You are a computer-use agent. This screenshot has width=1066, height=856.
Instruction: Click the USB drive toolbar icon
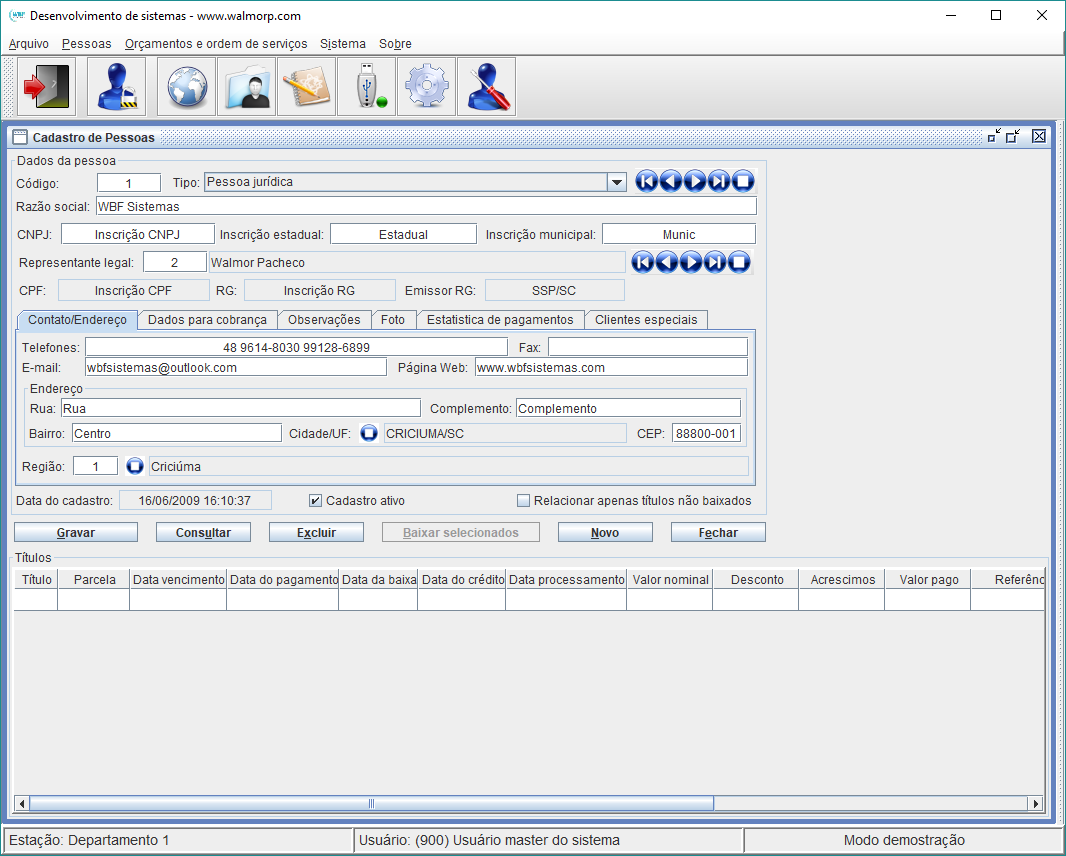click(366, 87)
